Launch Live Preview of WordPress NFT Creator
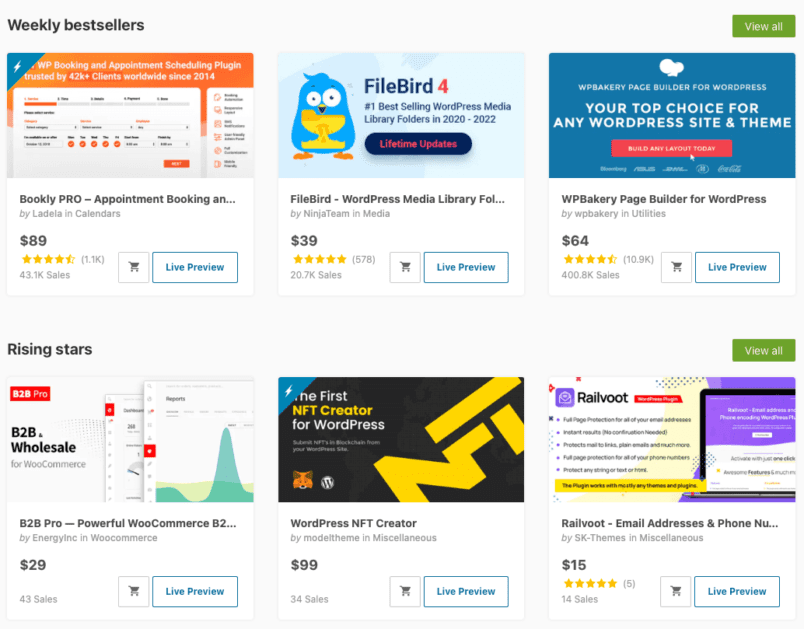Screen dimensions: 804x629 tap(466, 591)
